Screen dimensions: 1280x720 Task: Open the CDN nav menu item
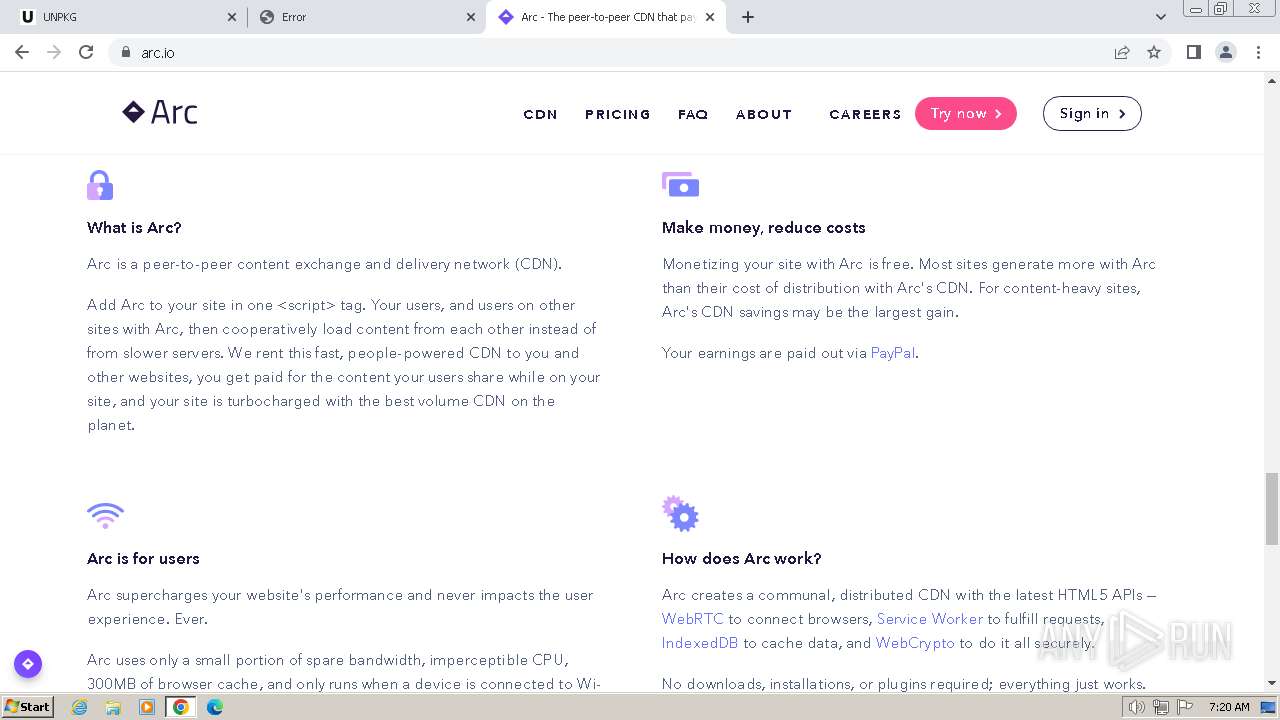(540, 115)
